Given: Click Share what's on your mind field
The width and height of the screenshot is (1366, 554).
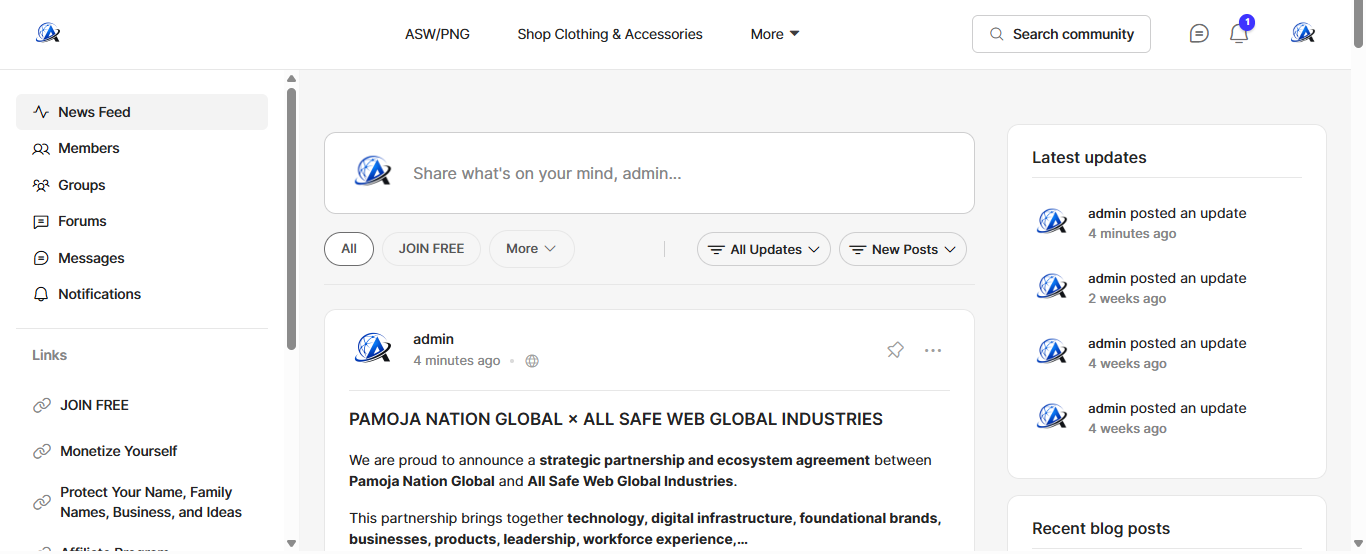Looking at the screenshot, I should (x=649, y=173).
